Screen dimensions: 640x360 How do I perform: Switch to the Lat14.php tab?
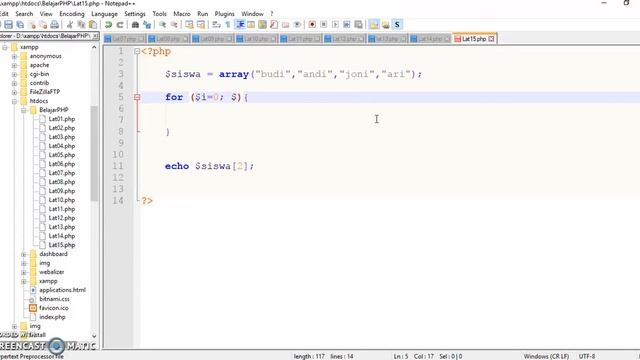pyautogui.click(x=430, y=39)
